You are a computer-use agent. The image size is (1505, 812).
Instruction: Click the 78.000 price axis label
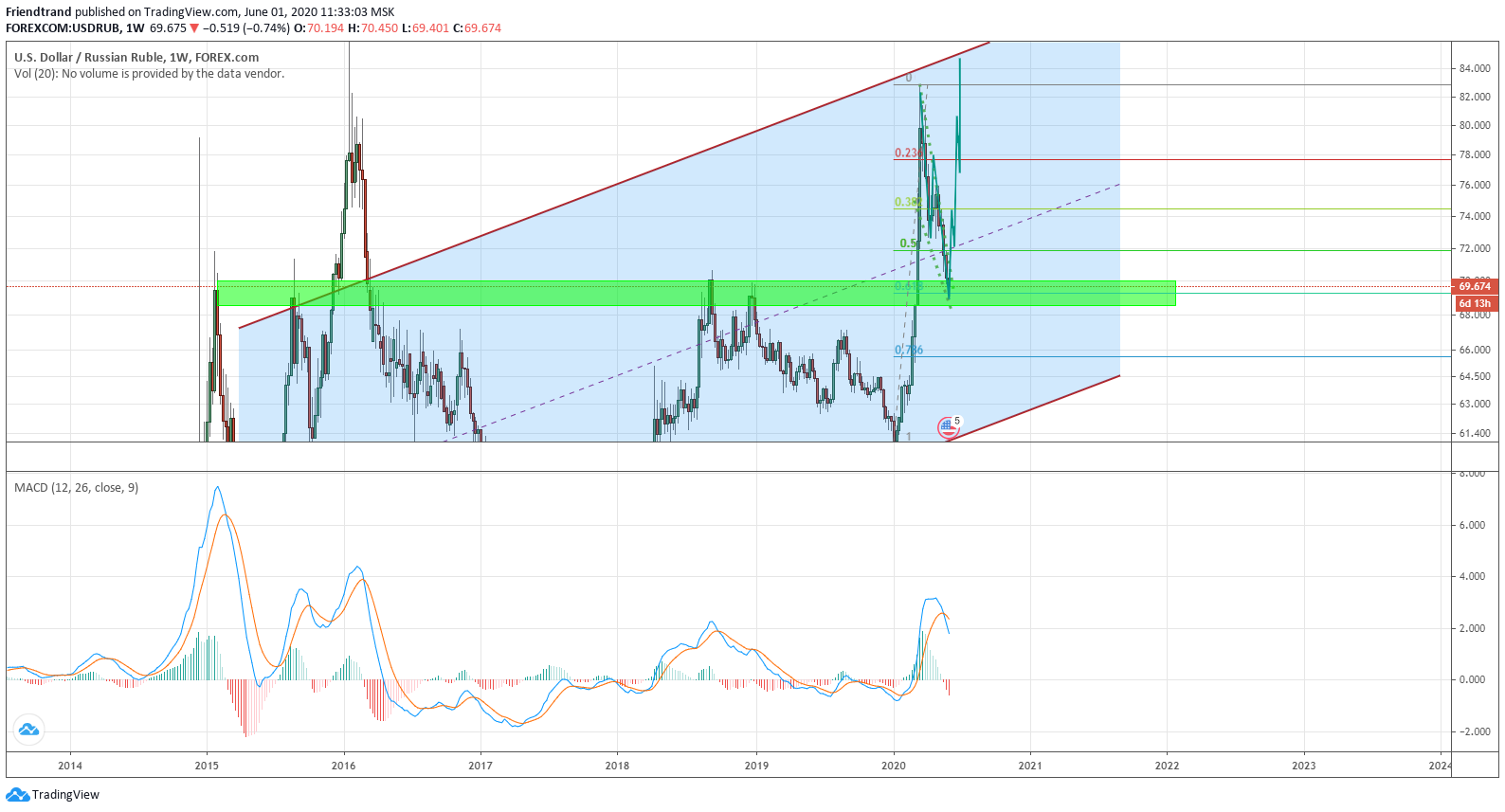tap(1475, 154)
